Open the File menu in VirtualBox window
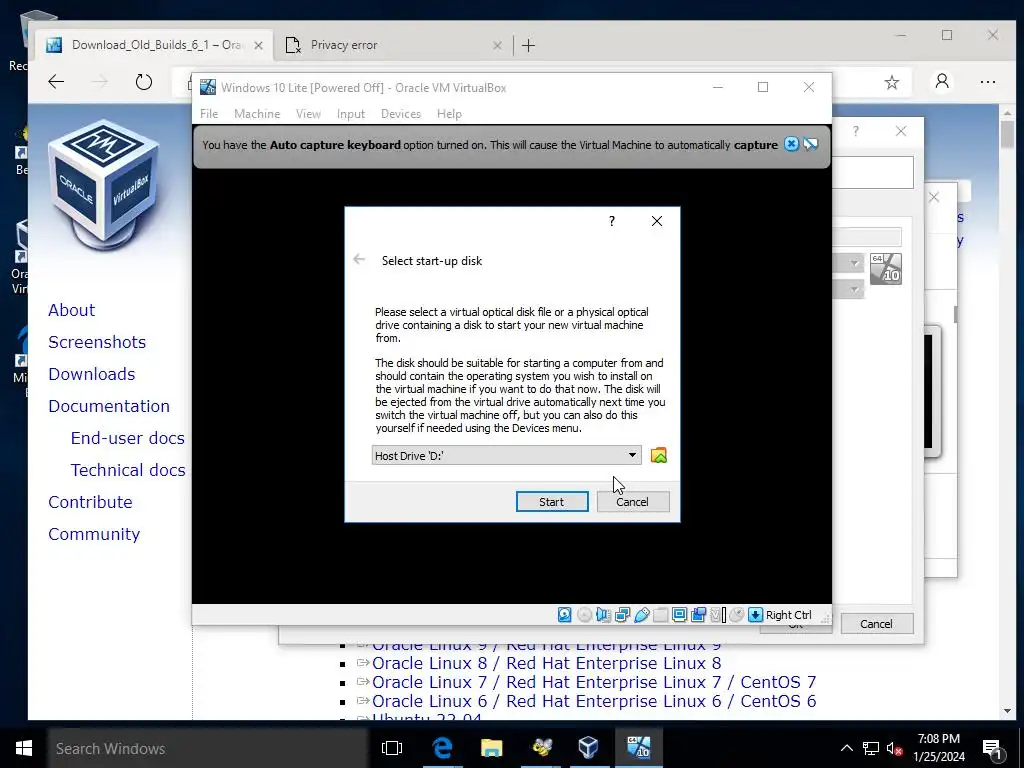 point(209,114)
